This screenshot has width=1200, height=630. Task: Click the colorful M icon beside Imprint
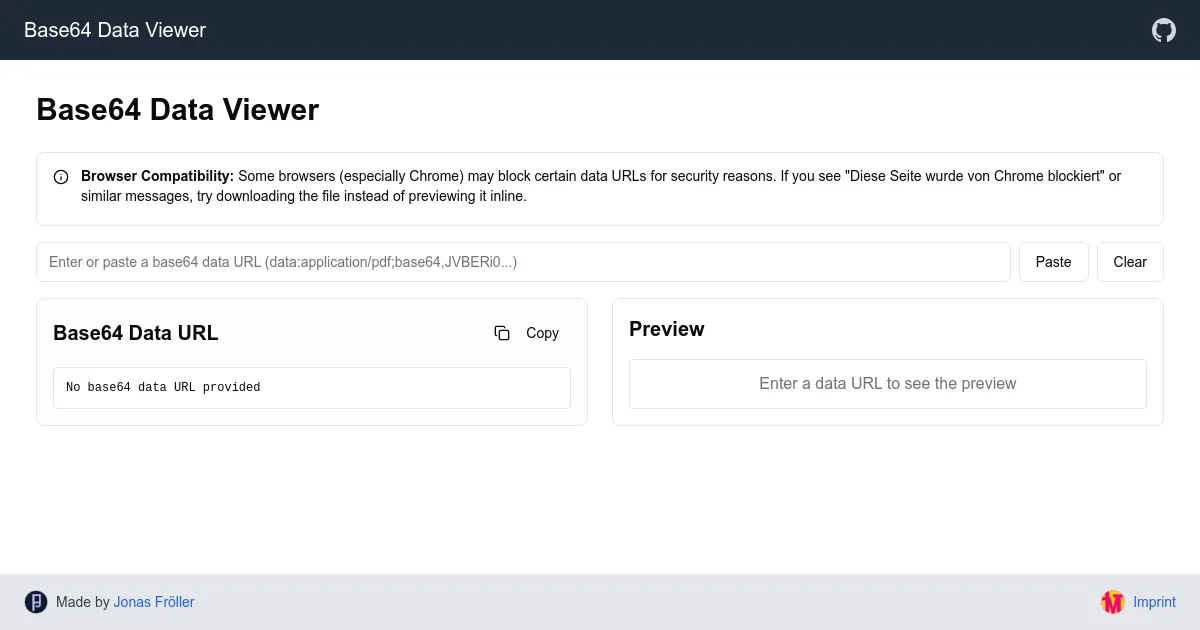pos(1113,602)
